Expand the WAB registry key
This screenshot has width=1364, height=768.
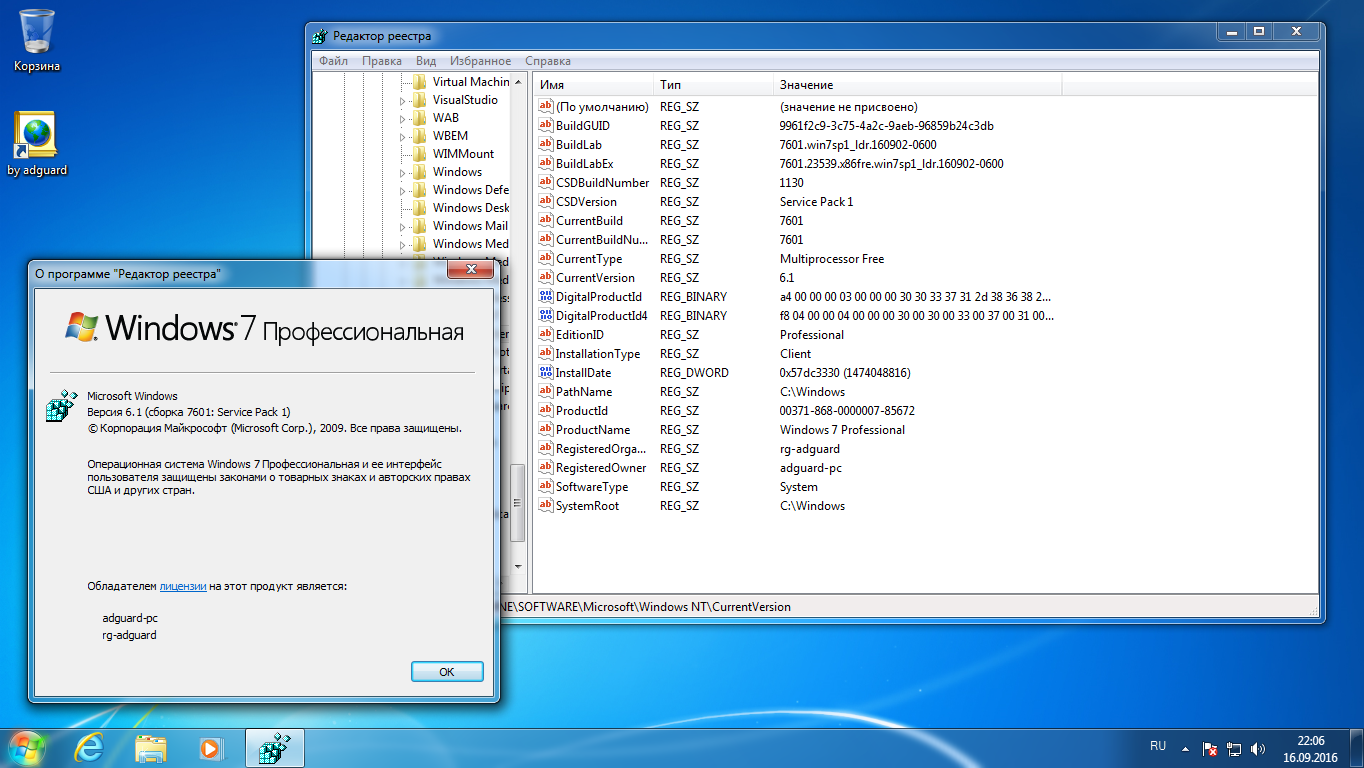(x=403, y=118)
